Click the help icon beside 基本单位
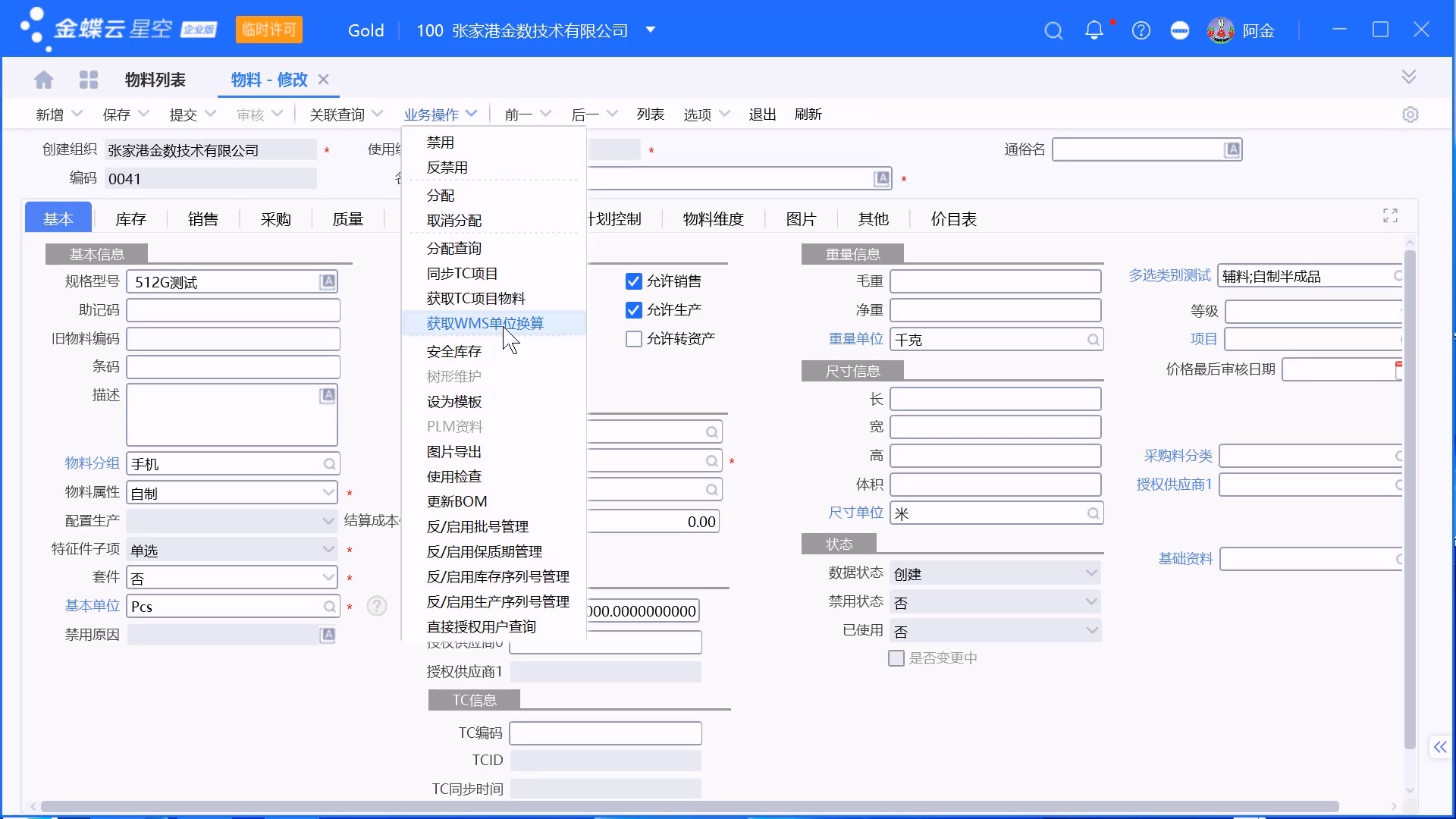The height and width of the screenshot is (819, 1456). tap(377, 606)
